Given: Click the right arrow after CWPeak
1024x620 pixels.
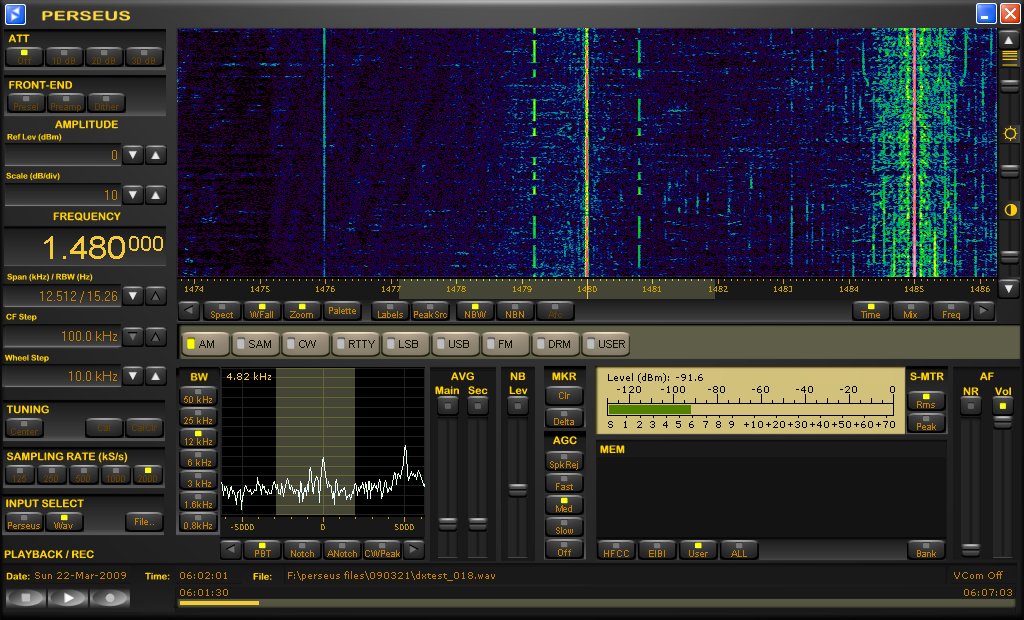Looking at the screenshot, I should tap(413, 550).
